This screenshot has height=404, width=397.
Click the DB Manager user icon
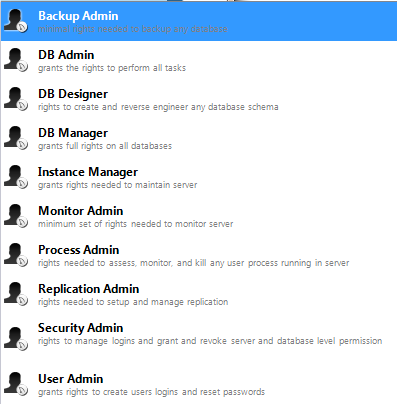[16, 138]
